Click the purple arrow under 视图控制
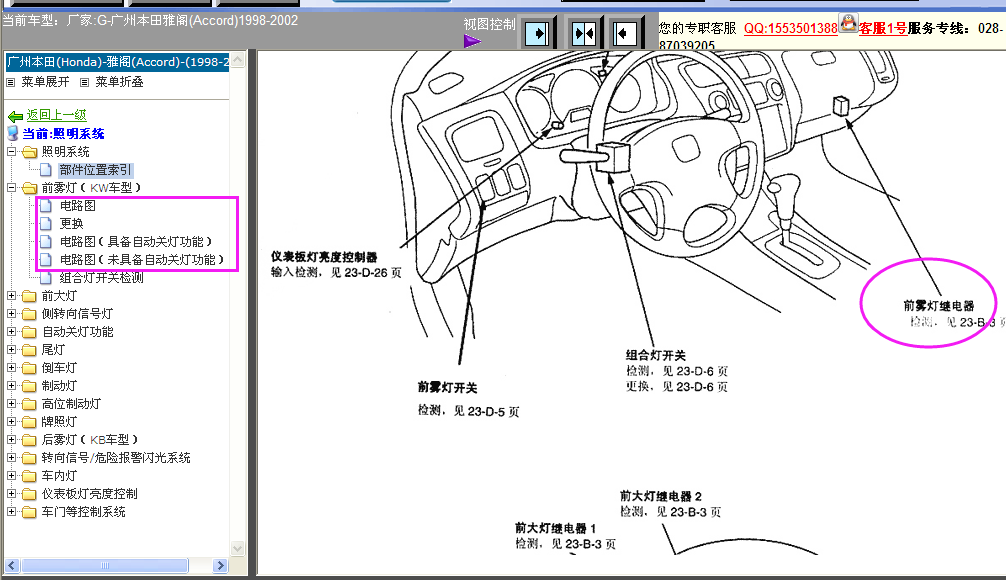Image resolution: width=1006 pixels, height=580 pixels. (472, 42)
